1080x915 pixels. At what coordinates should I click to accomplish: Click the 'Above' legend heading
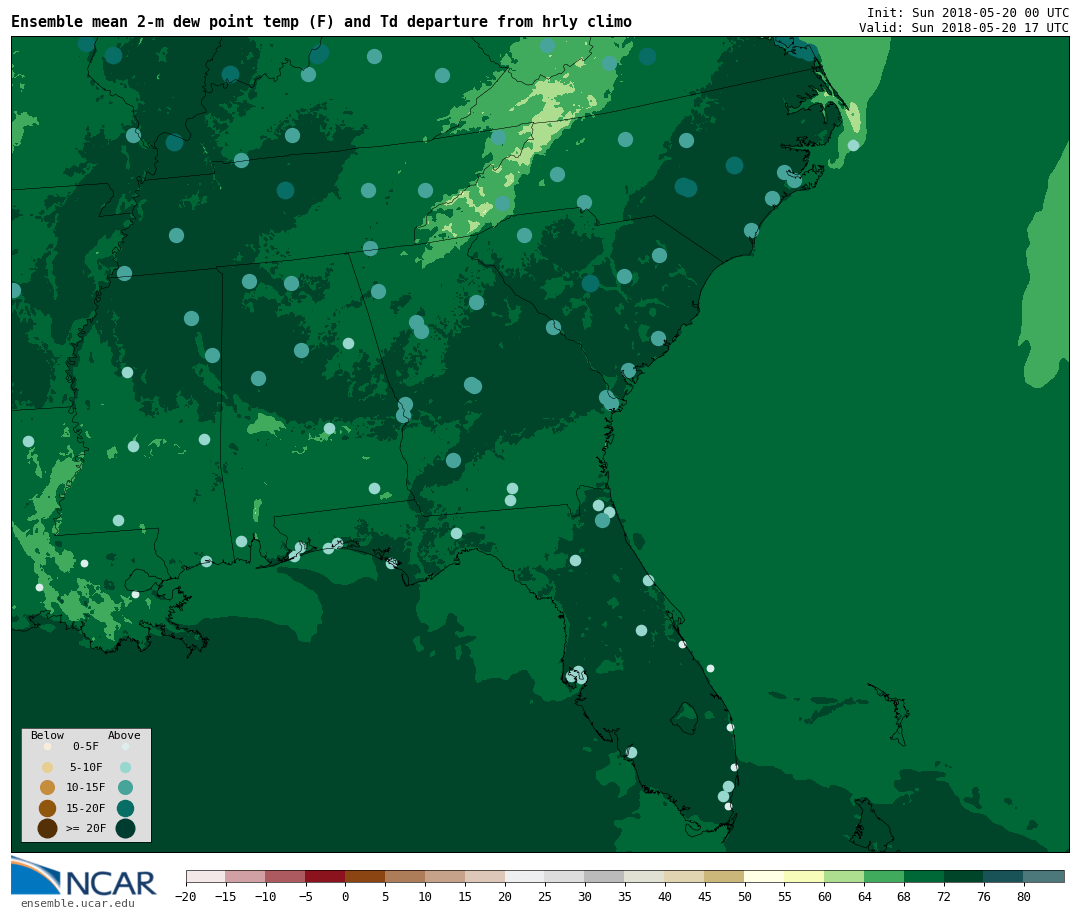(x=124, y=735)
